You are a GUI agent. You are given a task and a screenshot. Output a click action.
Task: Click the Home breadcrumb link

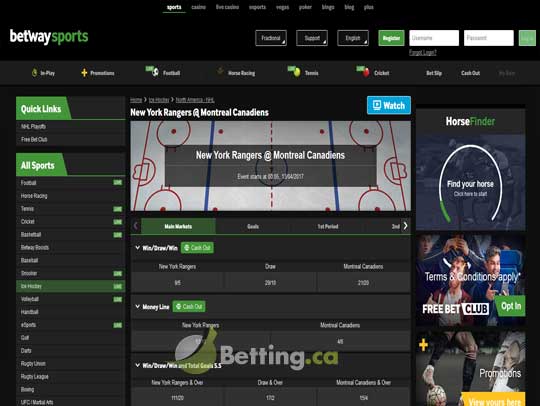pyautogui.click(x=136, y=100)
